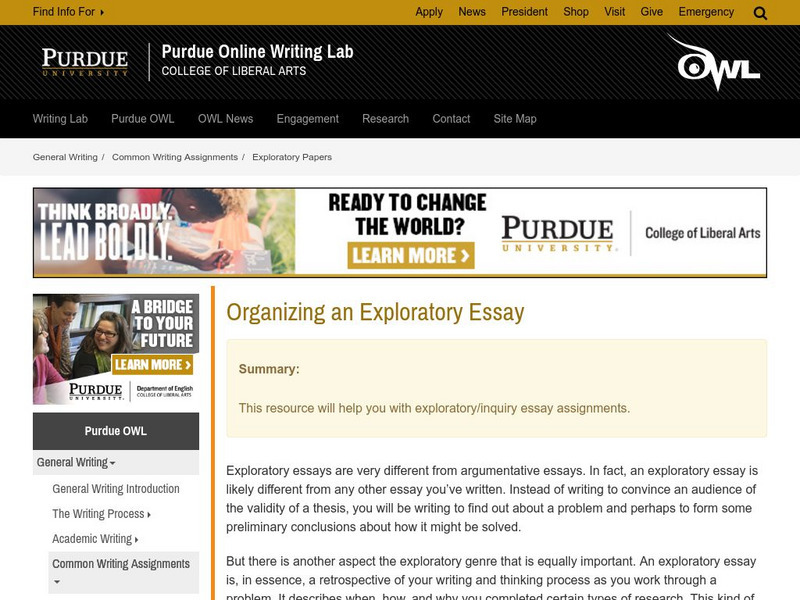The image size is (800, 600).
Task: Open the Apply link
Action: tap(429, 12)
